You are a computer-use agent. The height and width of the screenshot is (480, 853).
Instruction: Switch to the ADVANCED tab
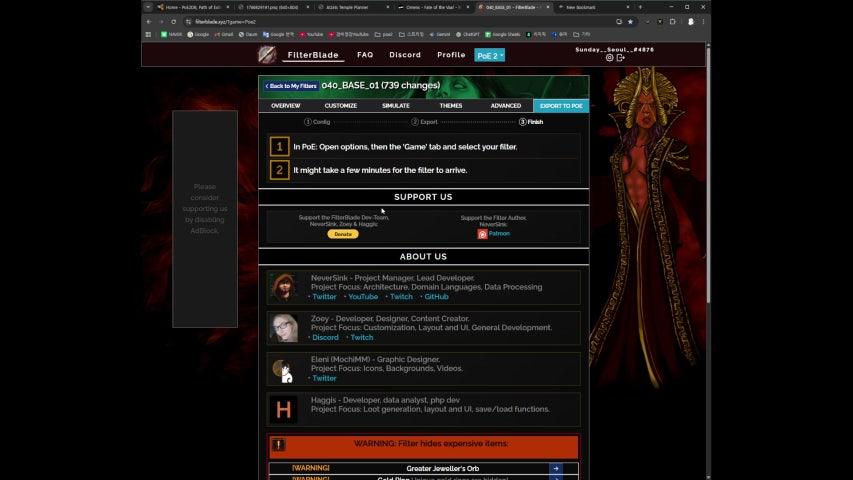pyautogui.click(x=505, y=106)
